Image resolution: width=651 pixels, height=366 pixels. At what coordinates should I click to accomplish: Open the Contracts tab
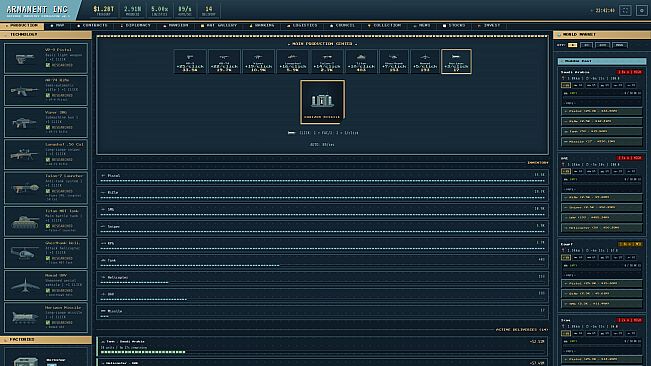[92, 25]
